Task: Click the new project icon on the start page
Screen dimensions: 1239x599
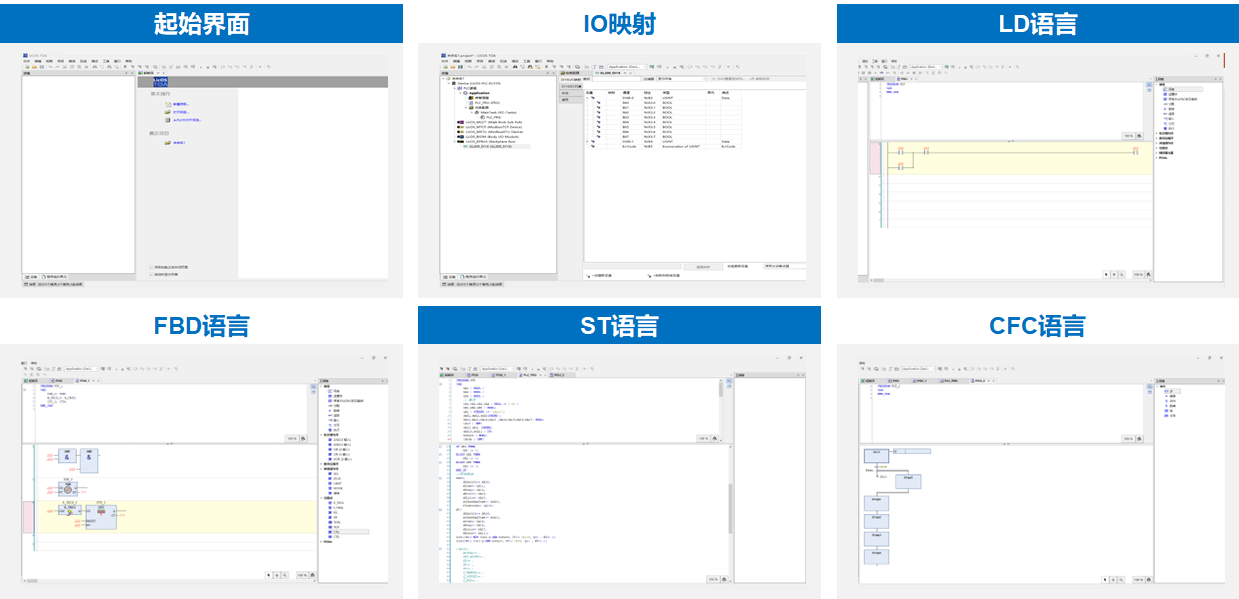Action: 168,104
